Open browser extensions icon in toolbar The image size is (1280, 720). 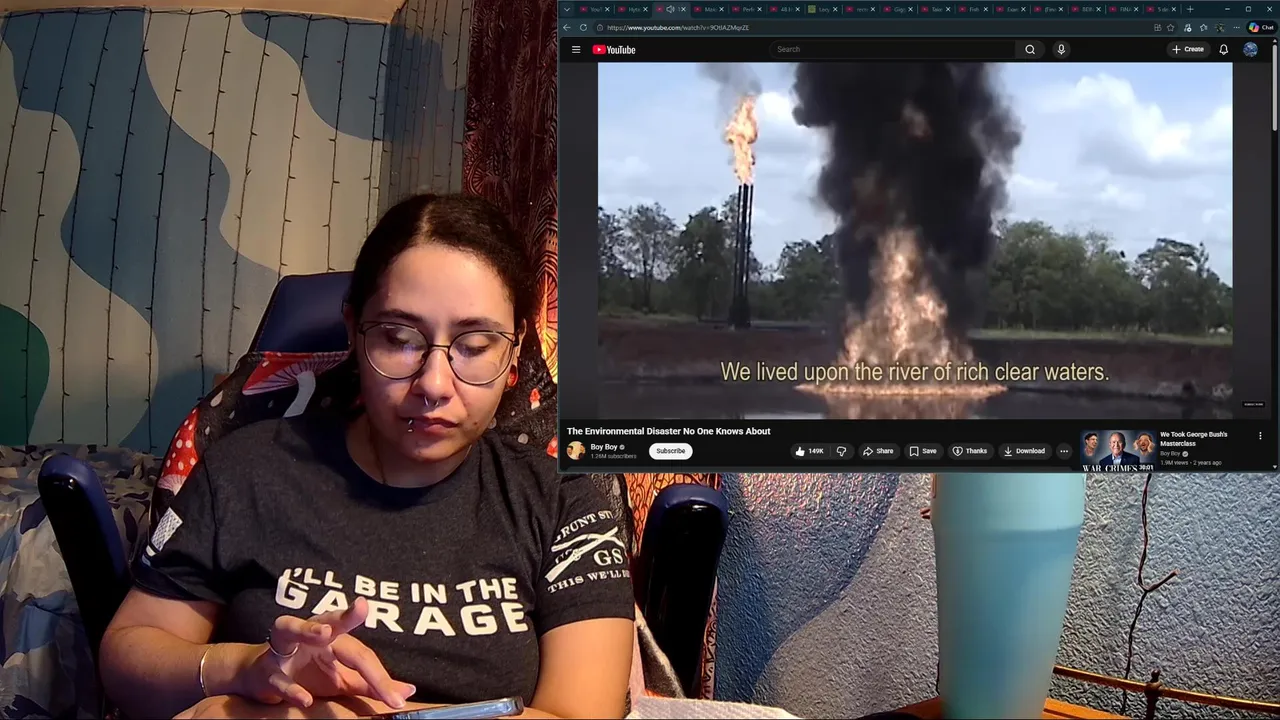(x=1187, y=27)
